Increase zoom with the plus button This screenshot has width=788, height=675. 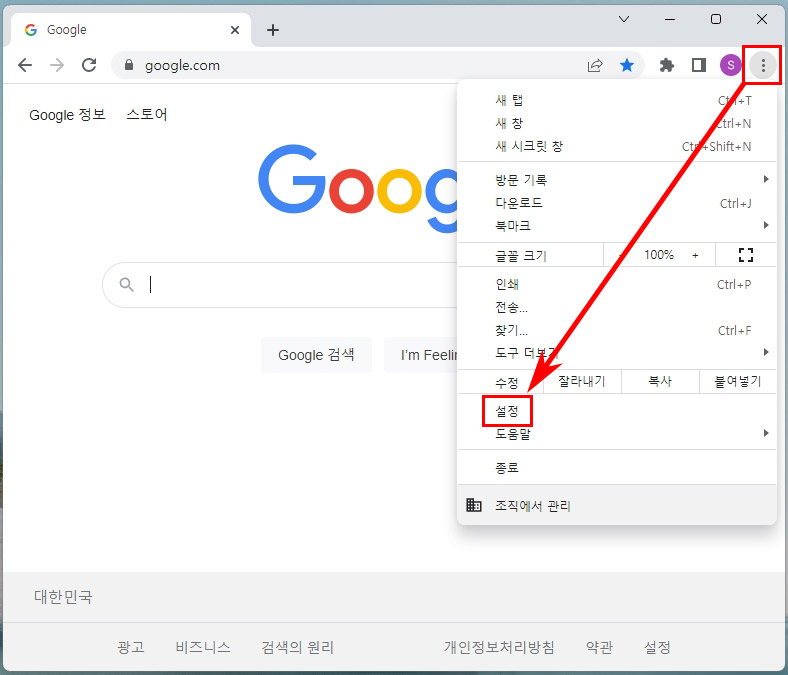click(695, 255)
